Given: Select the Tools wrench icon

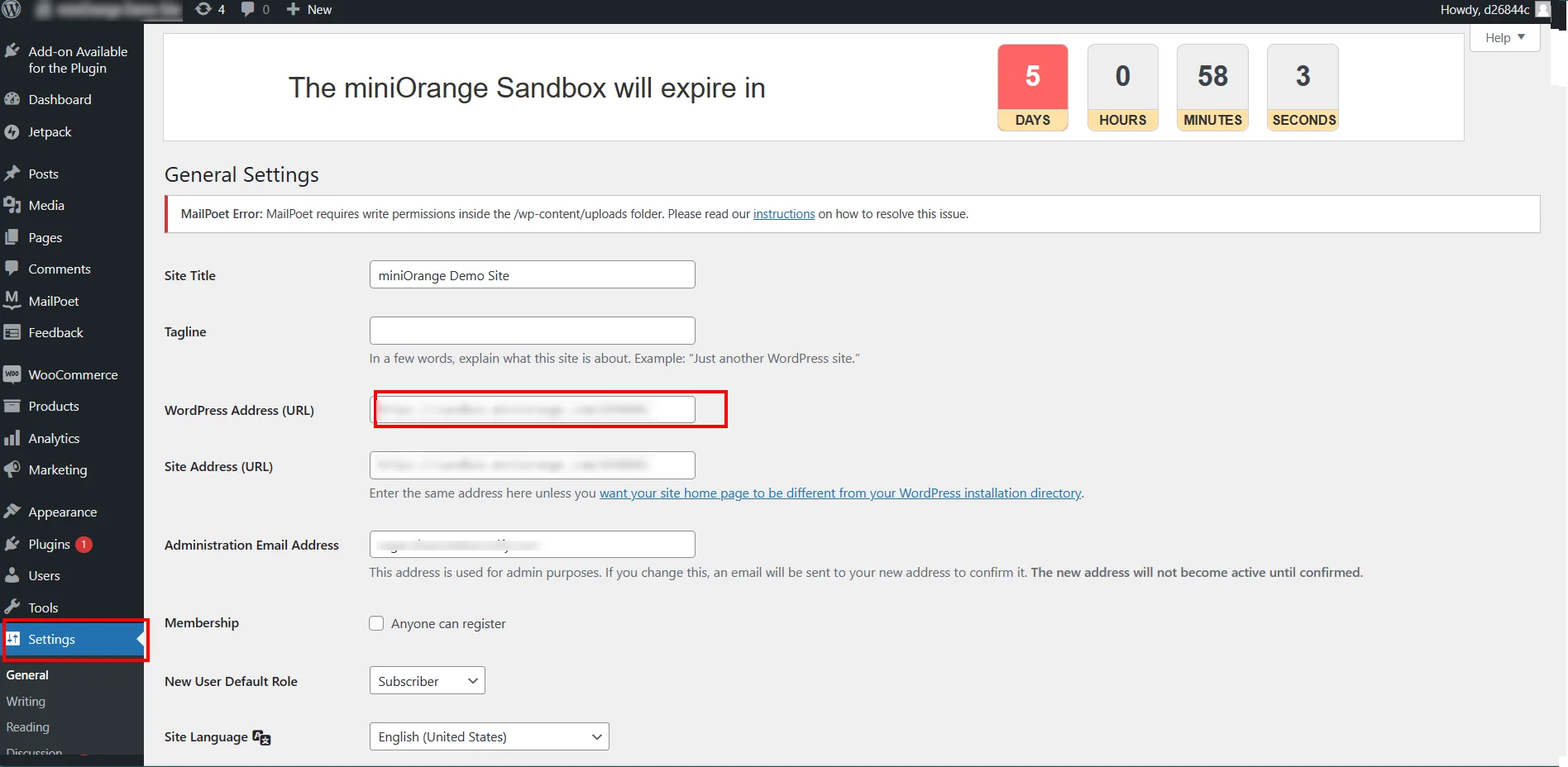Looking at the screenshot, I should click(13, 607).
